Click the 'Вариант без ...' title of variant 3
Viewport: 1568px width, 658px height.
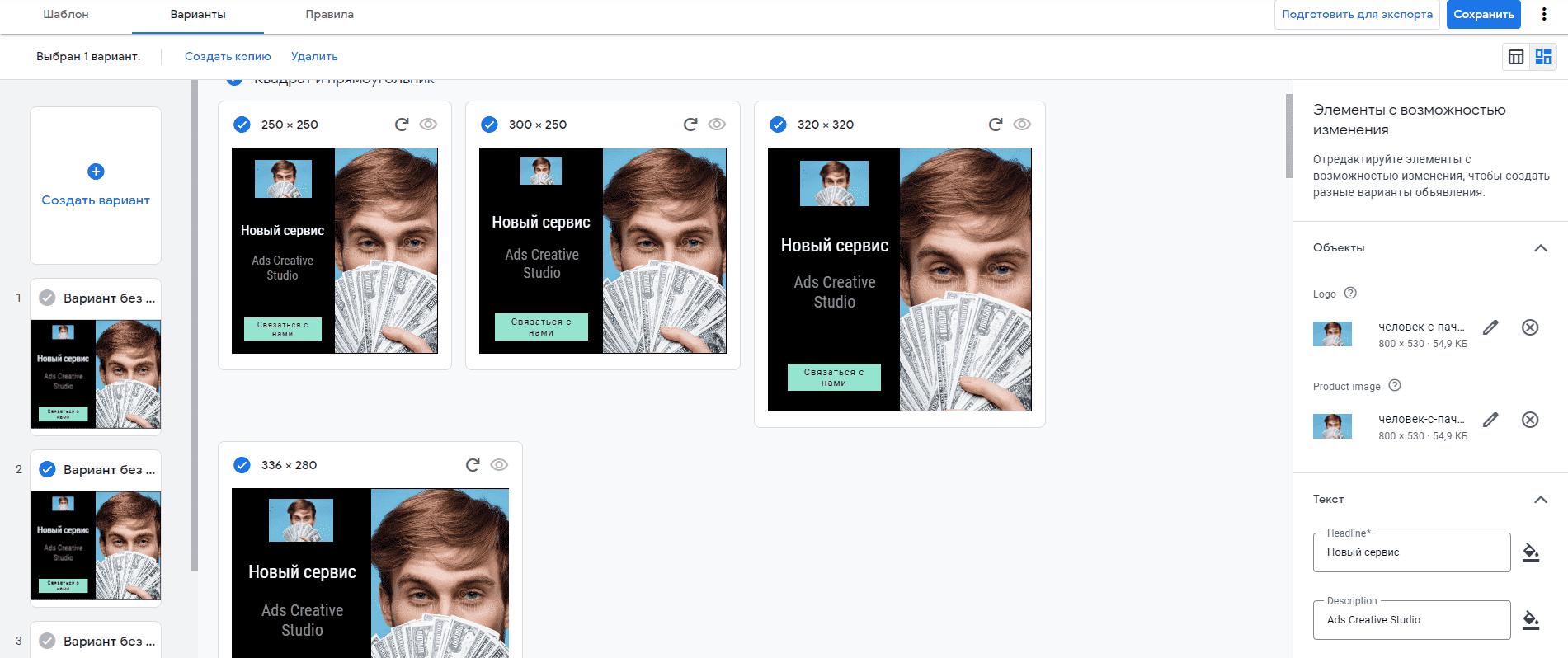[x=109, y=641]
